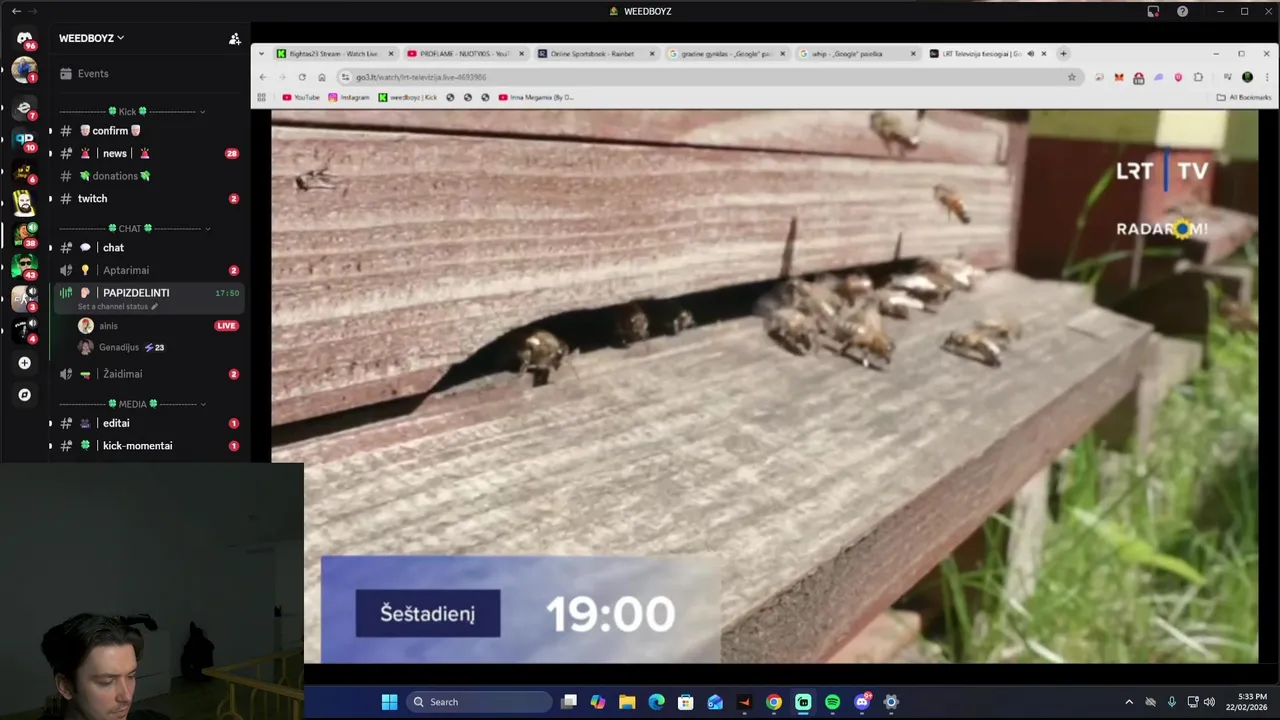Click the browser reload icon
The width and height of the screenshot is (1280, 720).
coord(302,77)
